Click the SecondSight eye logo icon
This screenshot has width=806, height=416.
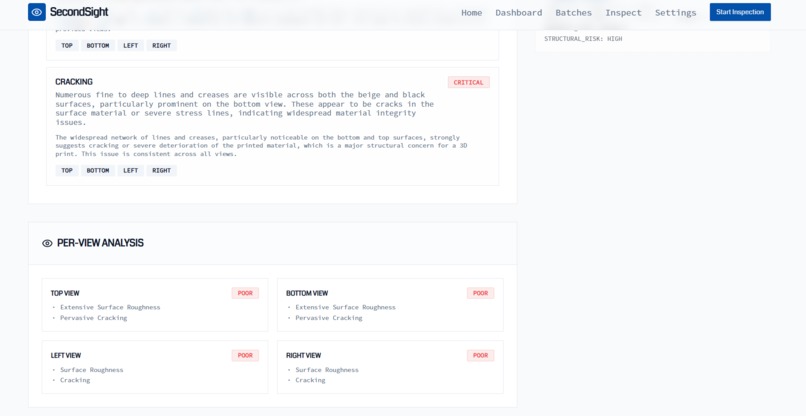coord(36,12)
